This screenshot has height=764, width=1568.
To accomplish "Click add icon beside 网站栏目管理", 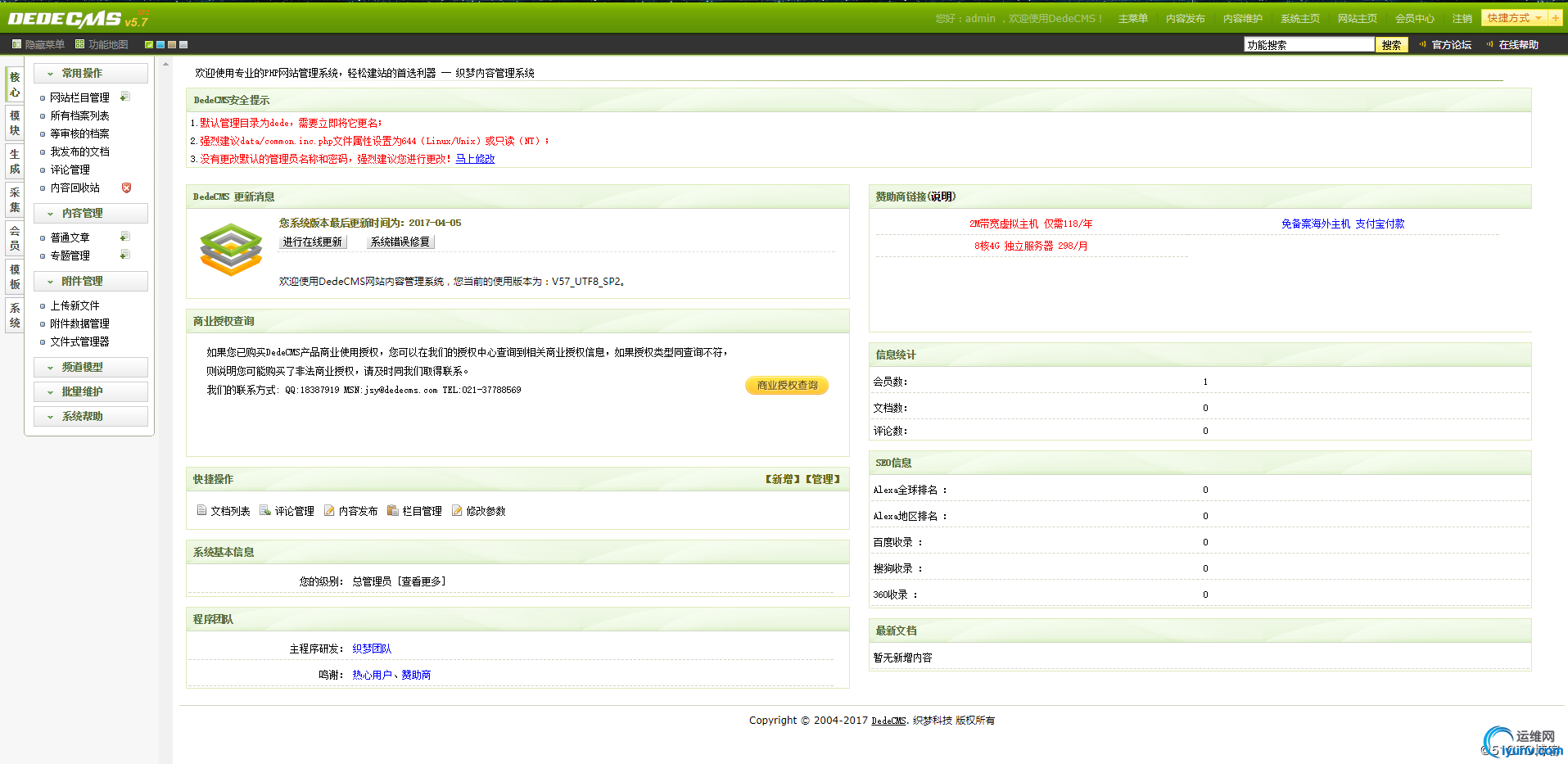I will (x=125, y=97).
